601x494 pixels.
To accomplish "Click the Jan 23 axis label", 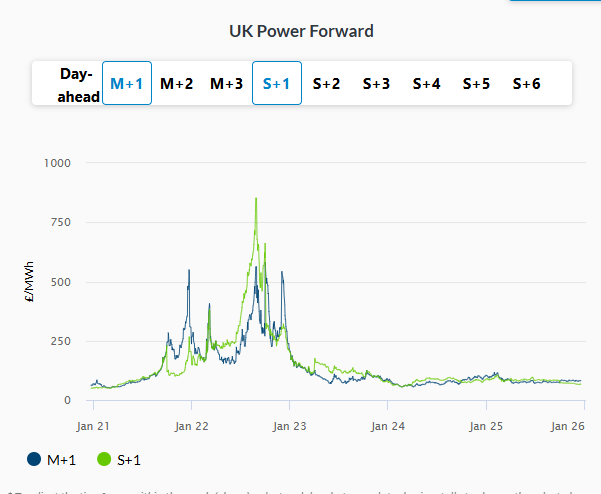I will [289, 425].
